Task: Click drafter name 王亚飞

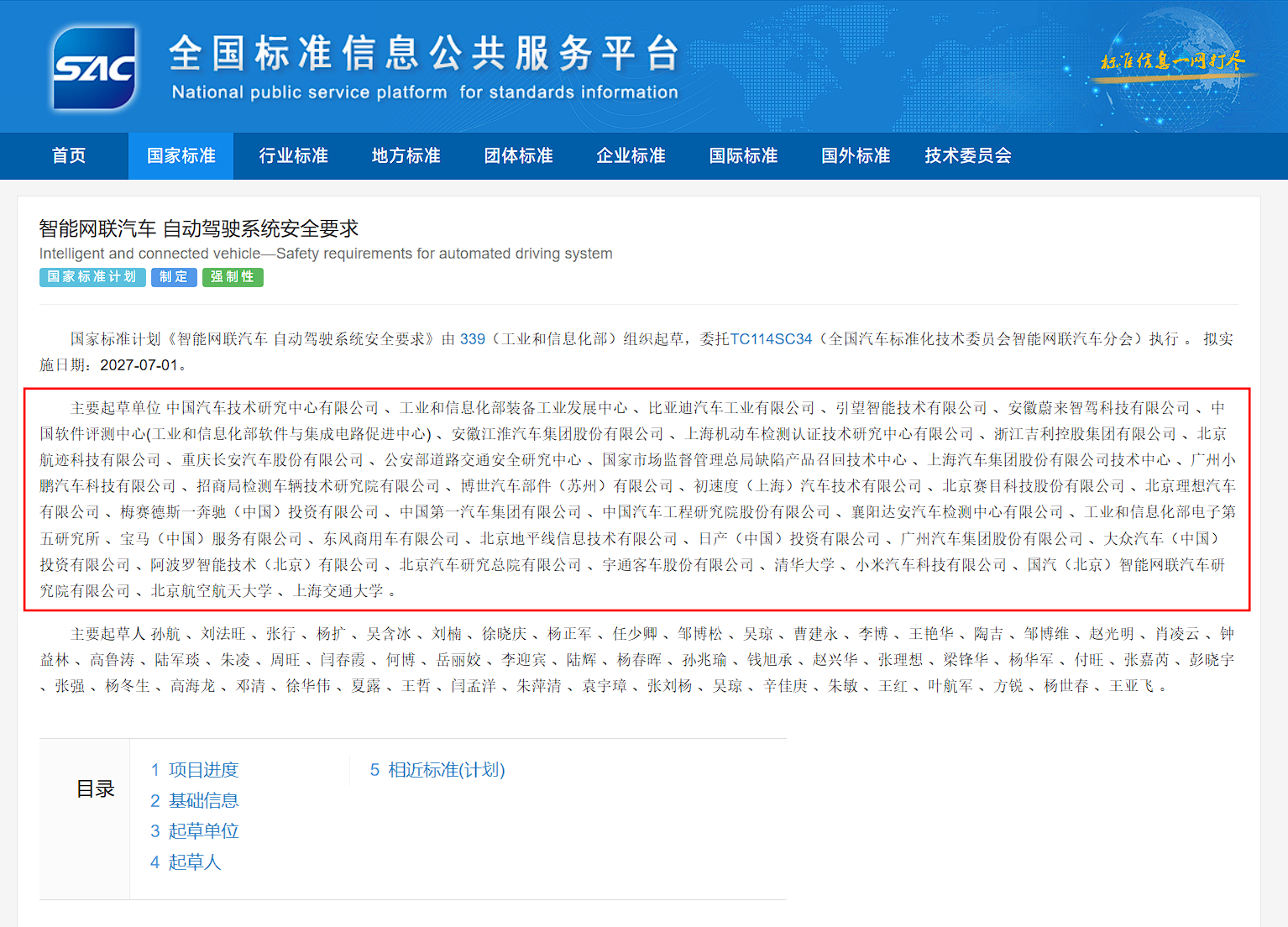Action: point(1132,686)
